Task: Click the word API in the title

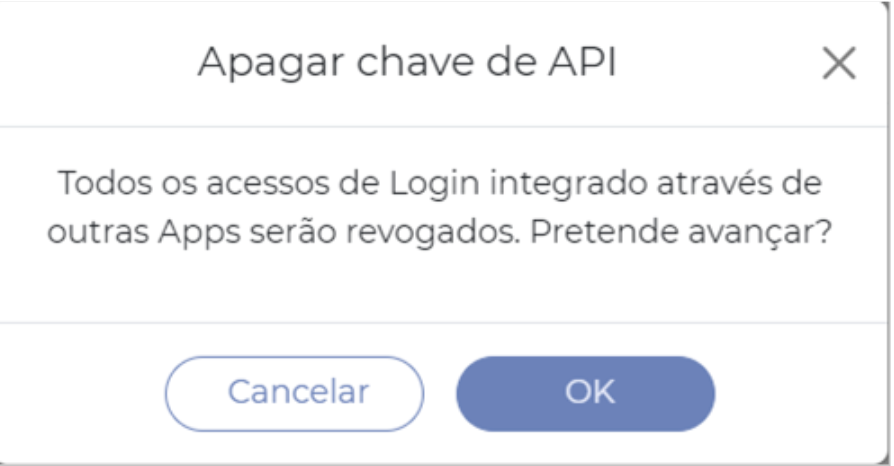Action: [x=582, y=62]
